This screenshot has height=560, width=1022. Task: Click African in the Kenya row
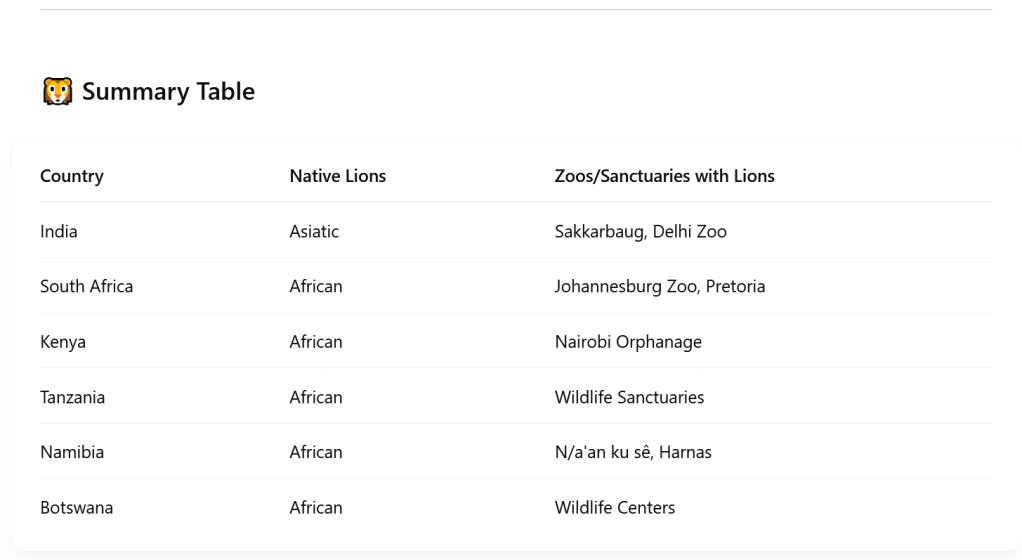316,342
